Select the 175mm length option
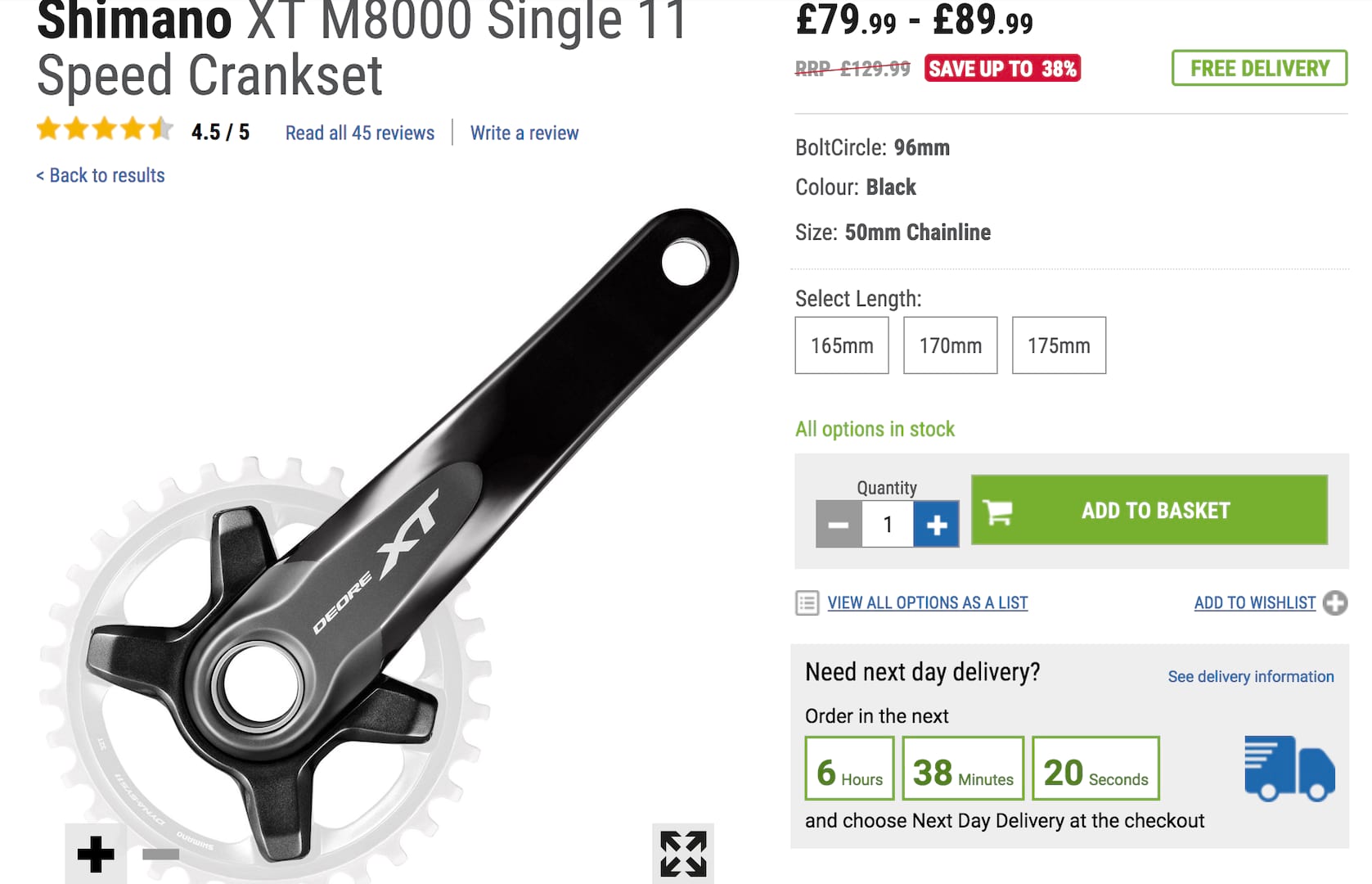The image size is (1372, 884). tap(1059, 345)
